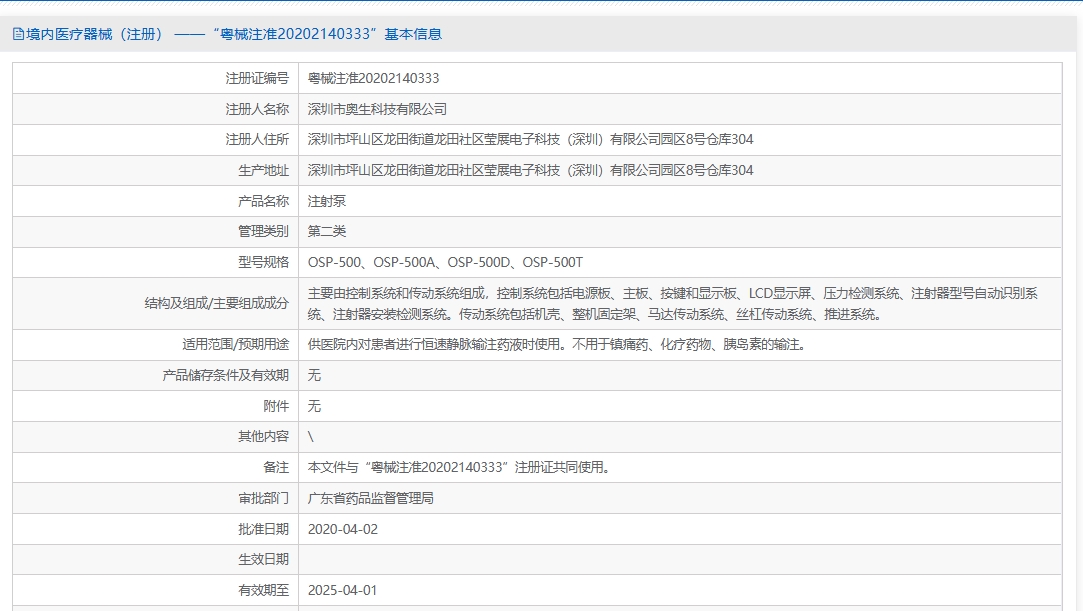The width and height of the screenshot is (1083, 611).
Task: Select intended use text 供医院内对患者进行恒速静脉输注
Action: pos(557,344)
